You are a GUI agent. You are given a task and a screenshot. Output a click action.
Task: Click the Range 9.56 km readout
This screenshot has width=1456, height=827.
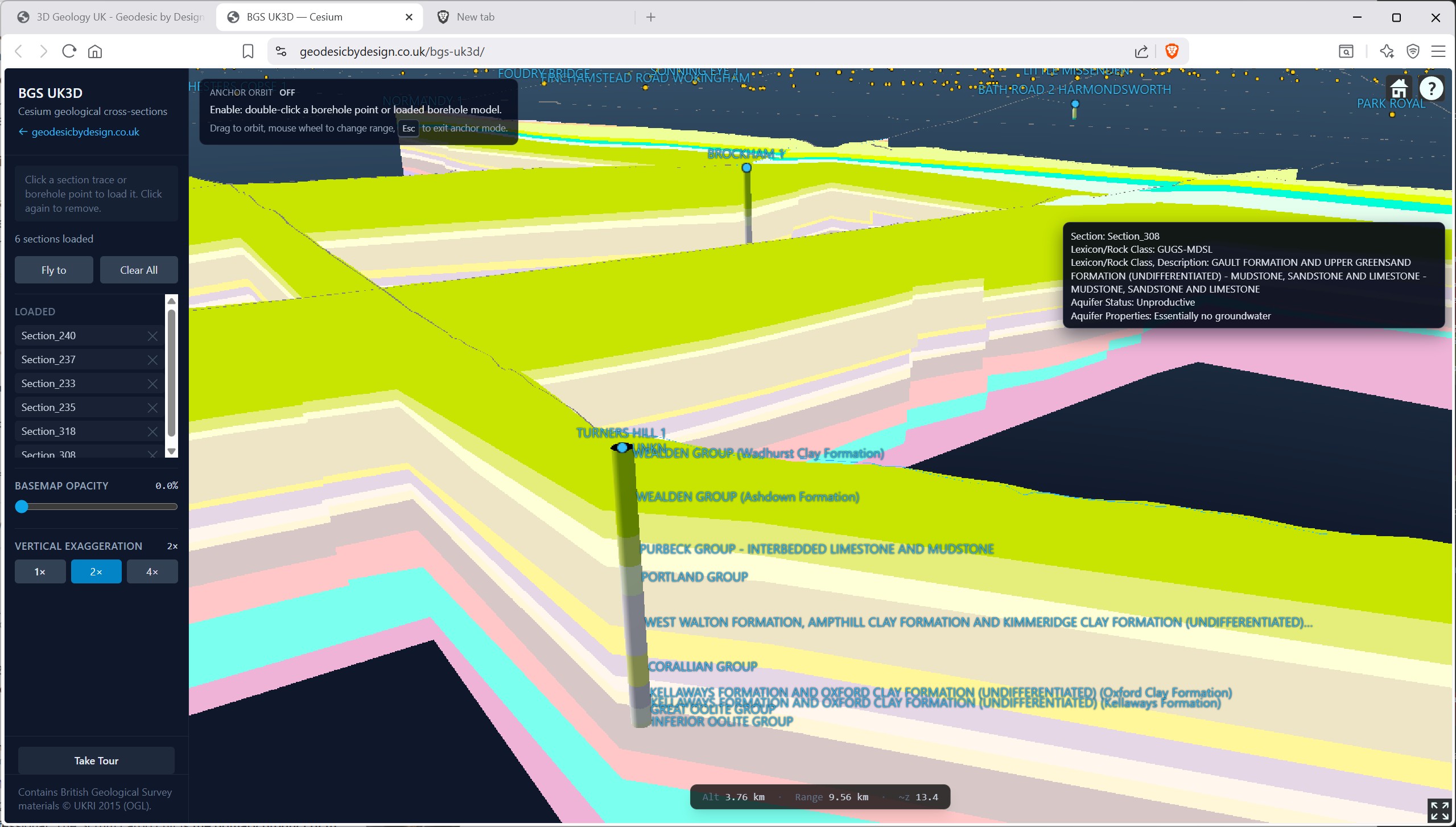click(832, 797)
